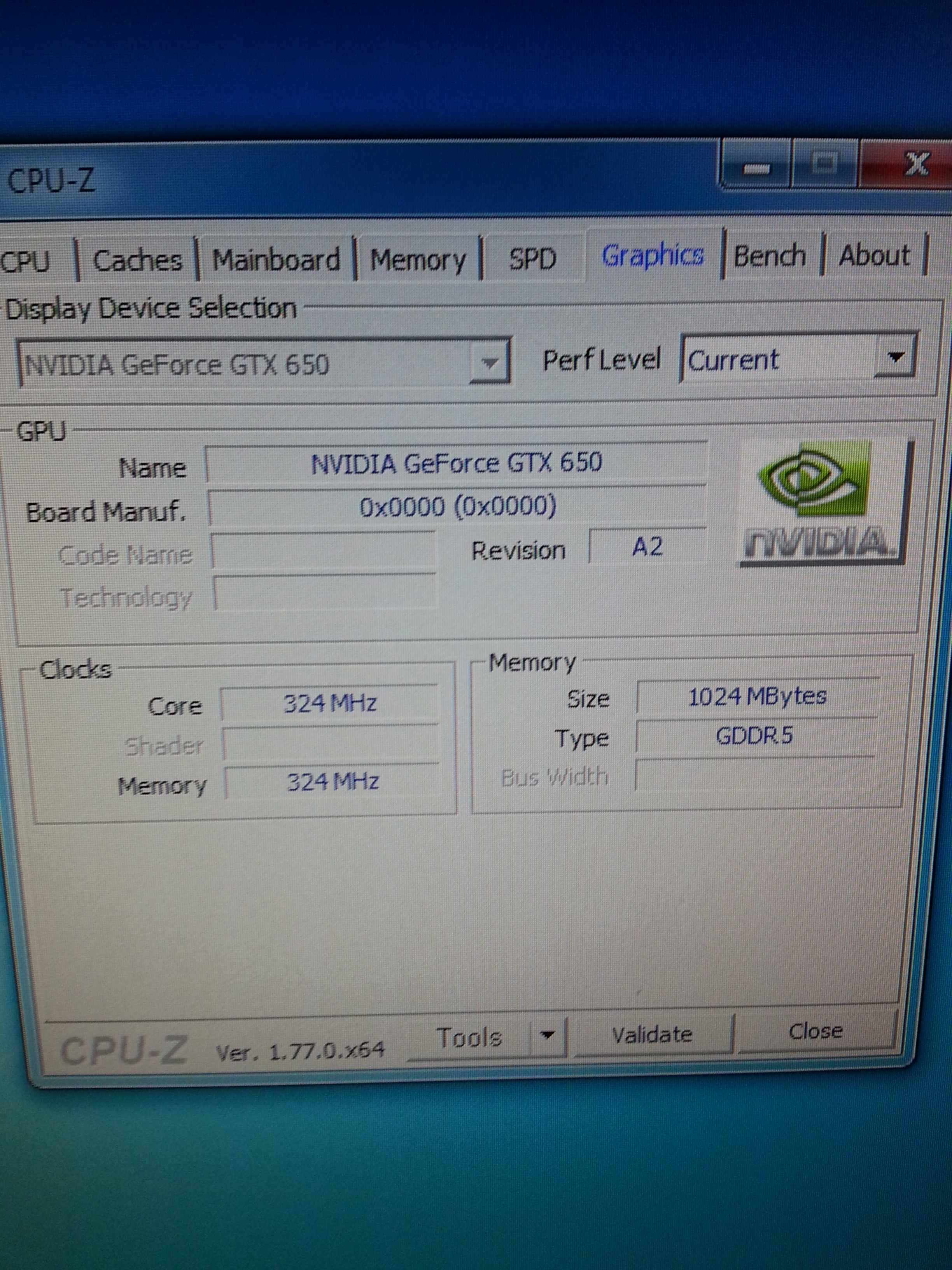Click the disabled maximize window button

coord(824,165)
